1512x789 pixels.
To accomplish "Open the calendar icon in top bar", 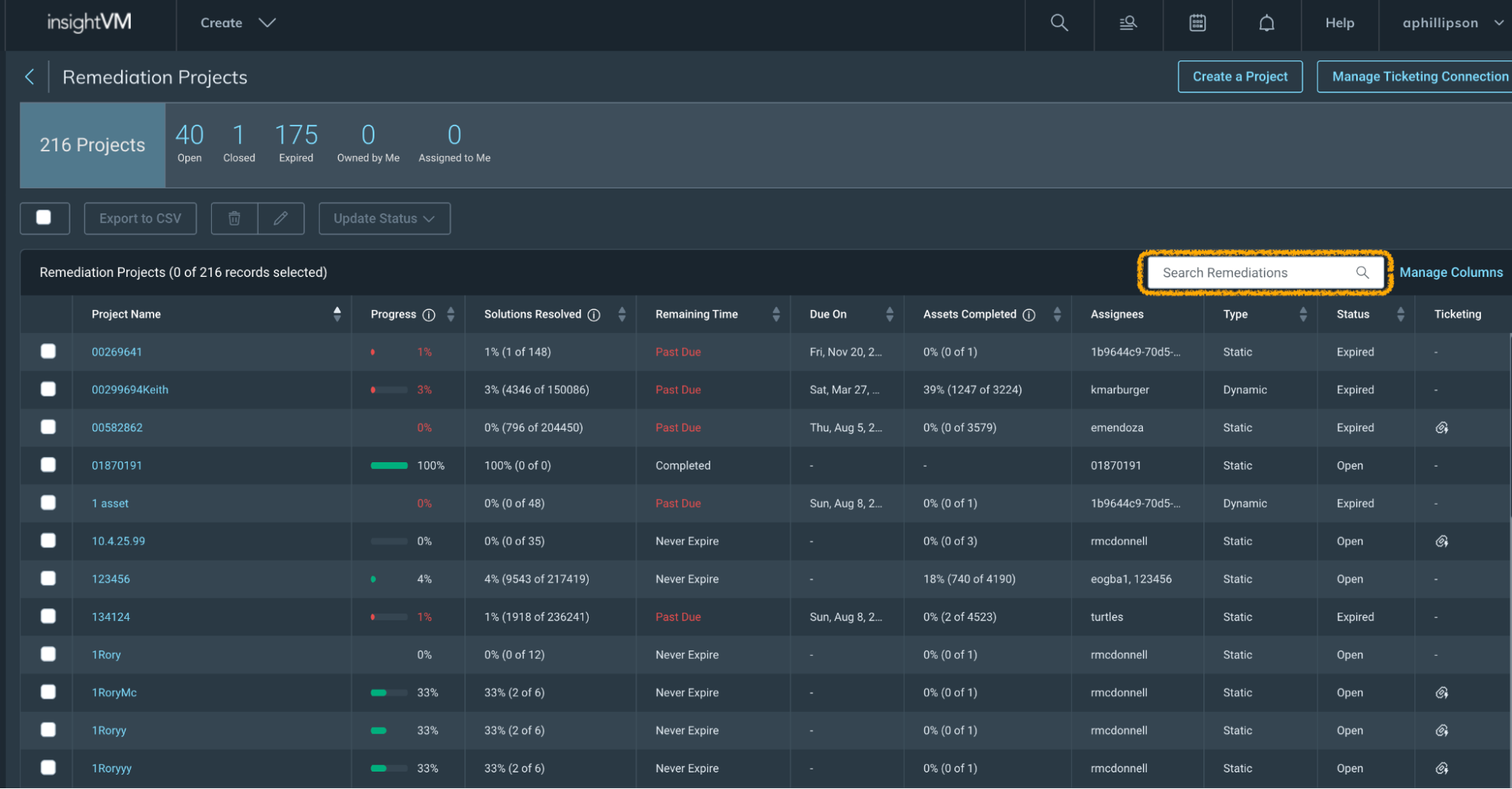I will [1197, 23].
